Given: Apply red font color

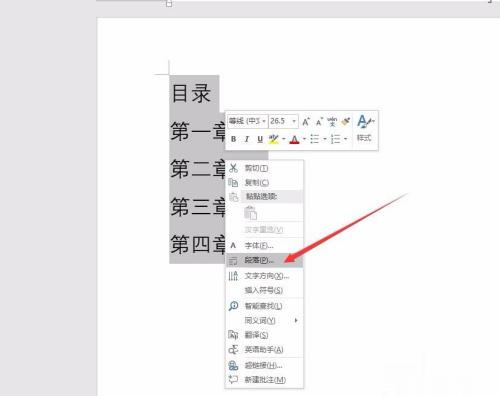Looking at the screenshot, I should (x=294, y=139).
